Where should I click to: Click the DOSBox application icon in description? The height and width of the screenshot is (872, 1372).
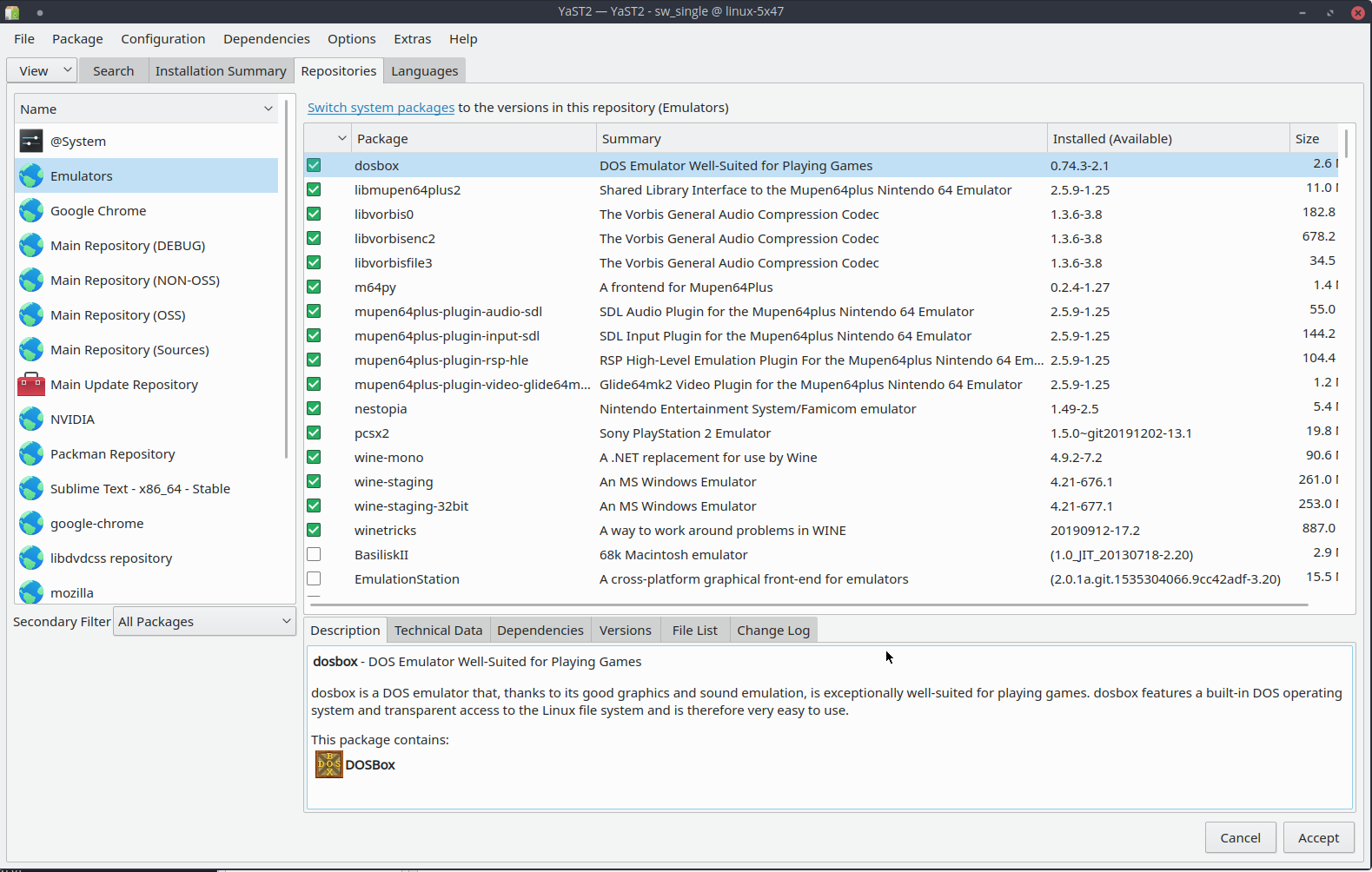click(x=328, y=764)
